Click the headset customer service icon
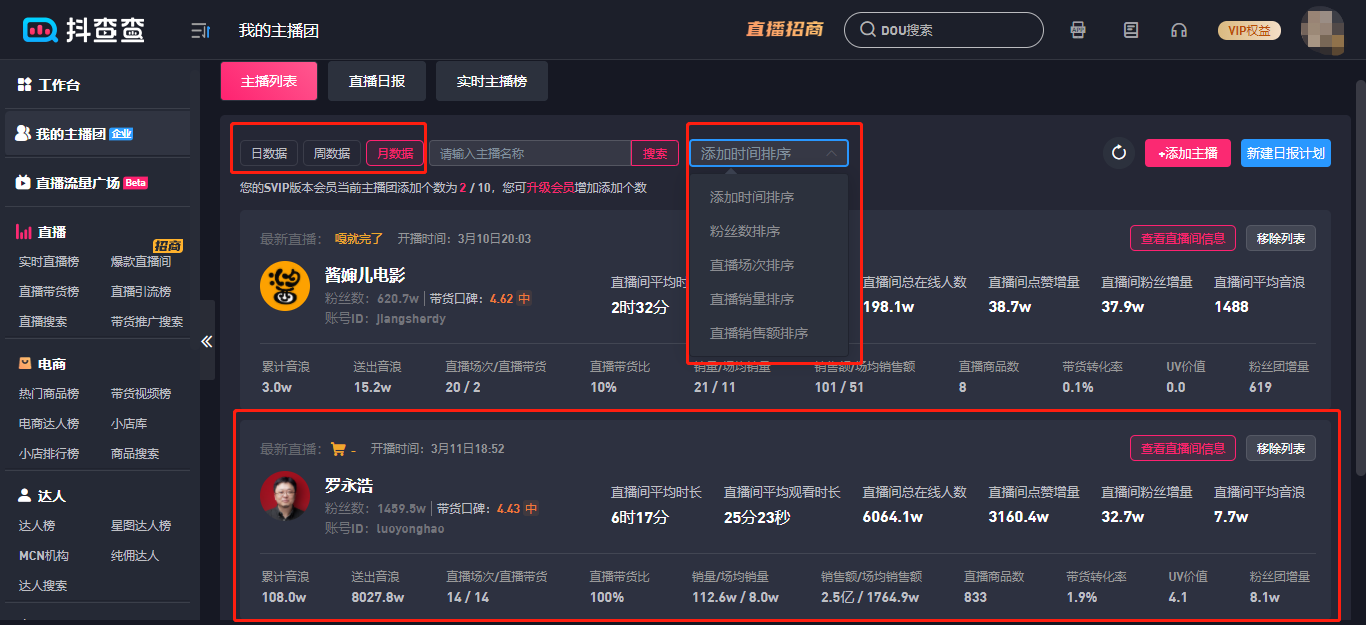The height and width of the screenshot is (625, 1366). click(x=1179, y=30)
